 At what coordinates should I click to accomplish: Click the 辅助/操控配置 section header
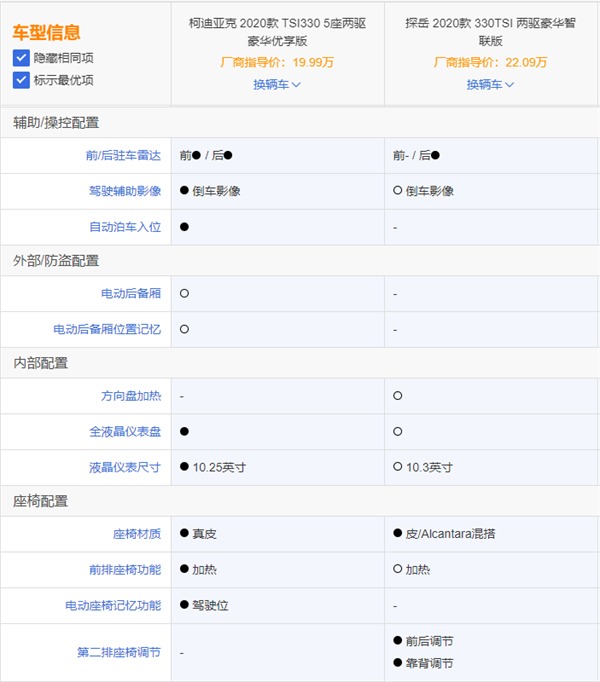tap(56, 123)
